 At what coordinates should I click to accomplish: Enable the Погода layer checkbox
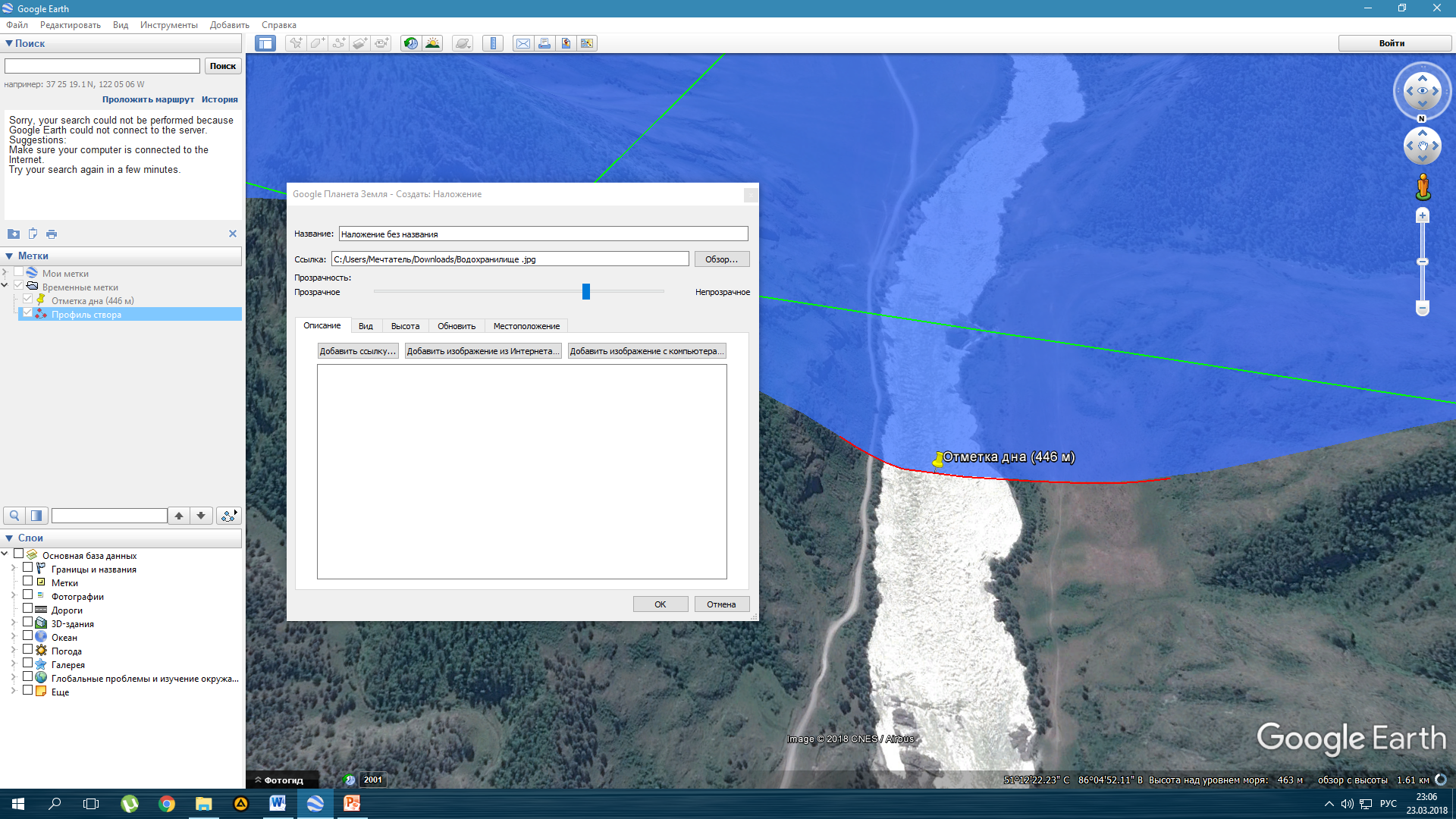click(x=27, y=649)
